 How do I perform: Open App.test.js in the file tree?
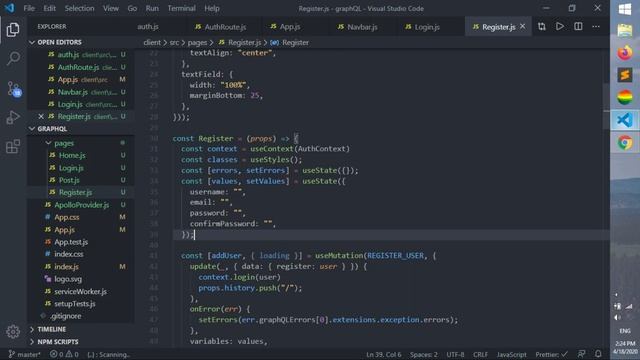click(71, 242)
